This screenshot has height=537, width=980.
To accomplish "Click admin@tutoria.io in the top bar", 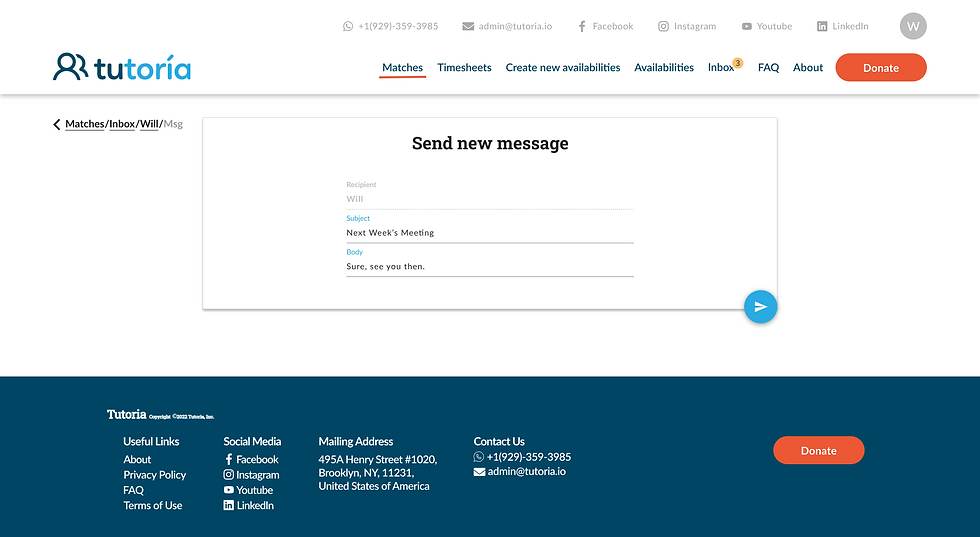I will pos(516,26).
